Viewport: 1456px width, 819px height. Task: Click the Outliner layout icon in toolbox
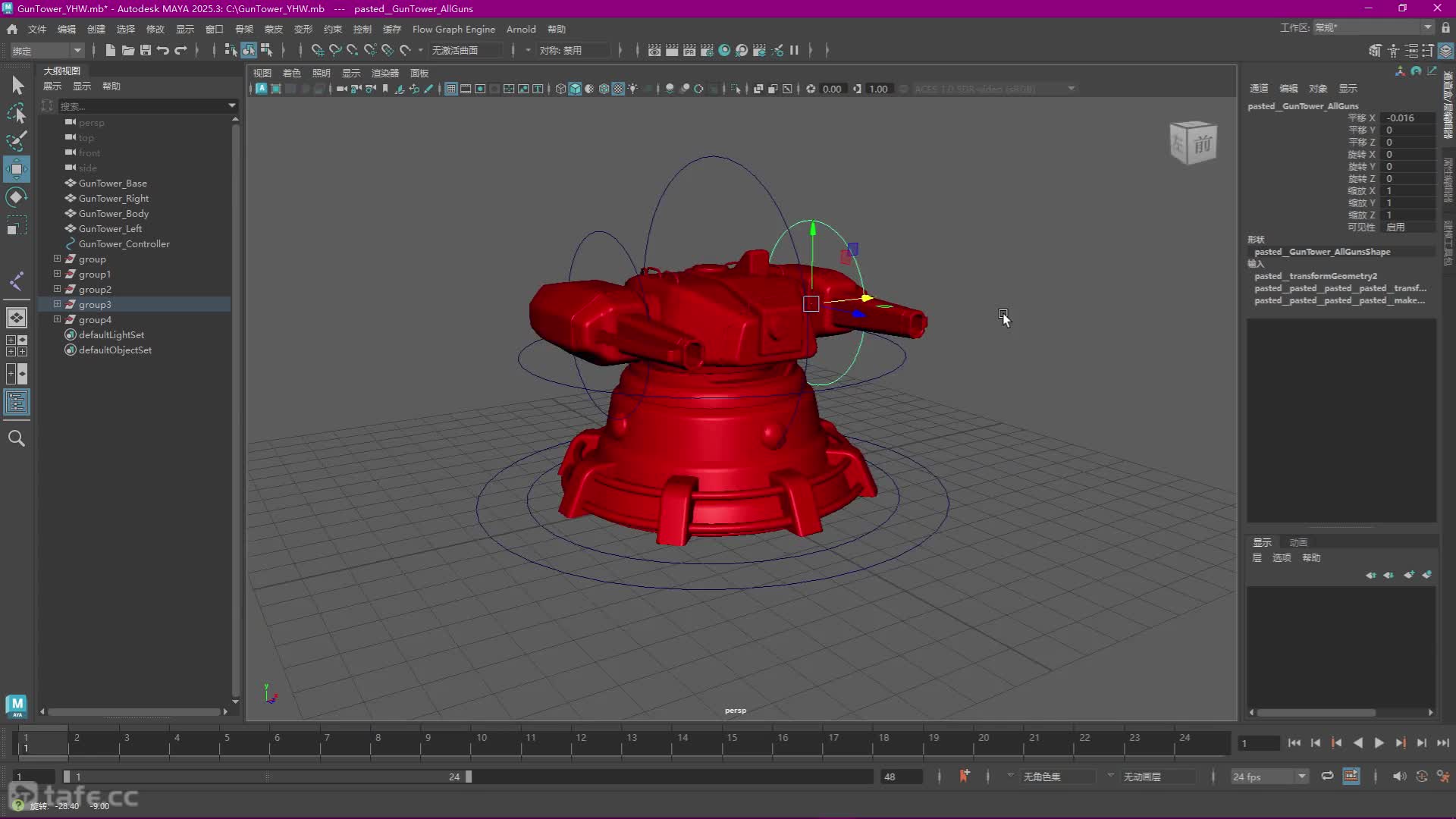(17, 402)
